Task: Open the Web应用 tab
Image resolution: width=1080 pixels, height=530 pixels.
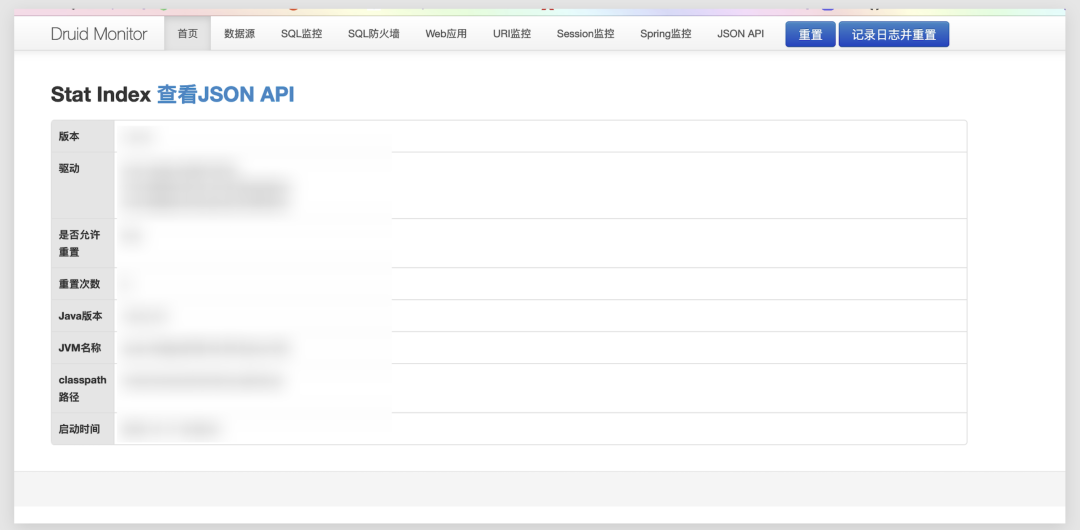Action: [446, 34]
